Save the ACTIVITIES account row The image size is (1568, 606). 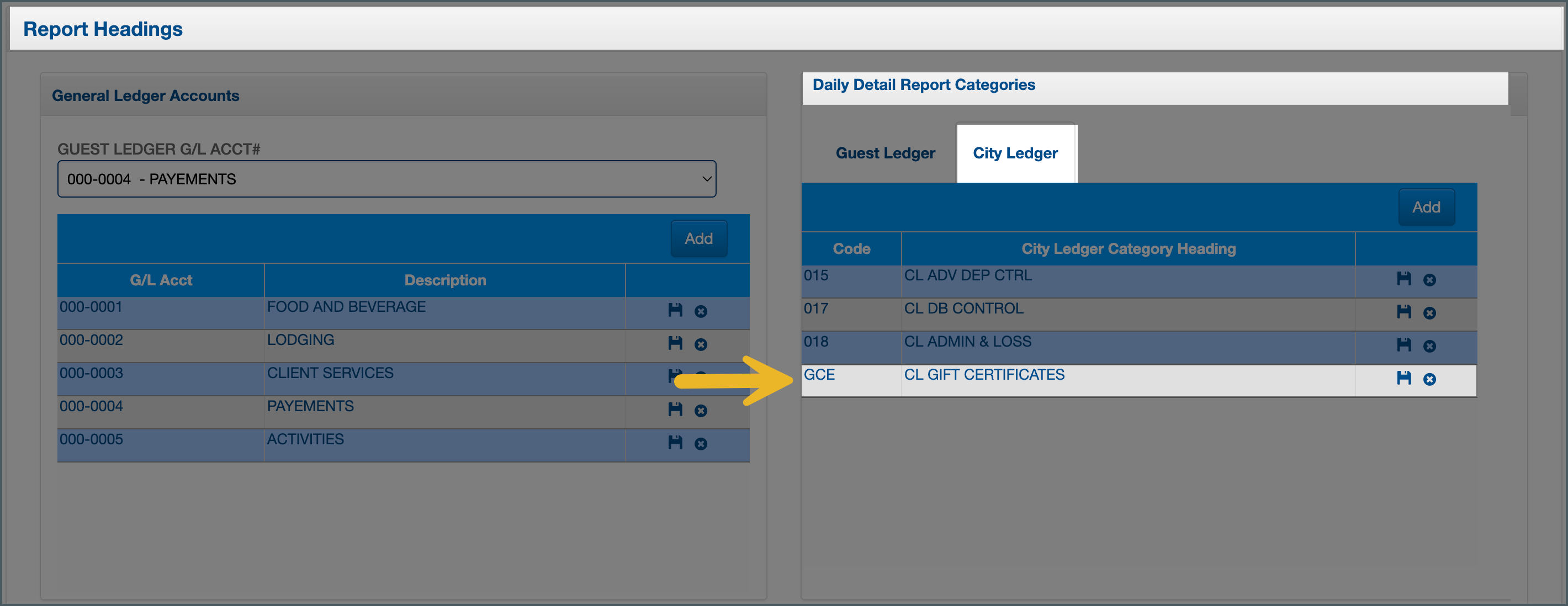click(x=675, y=443)
